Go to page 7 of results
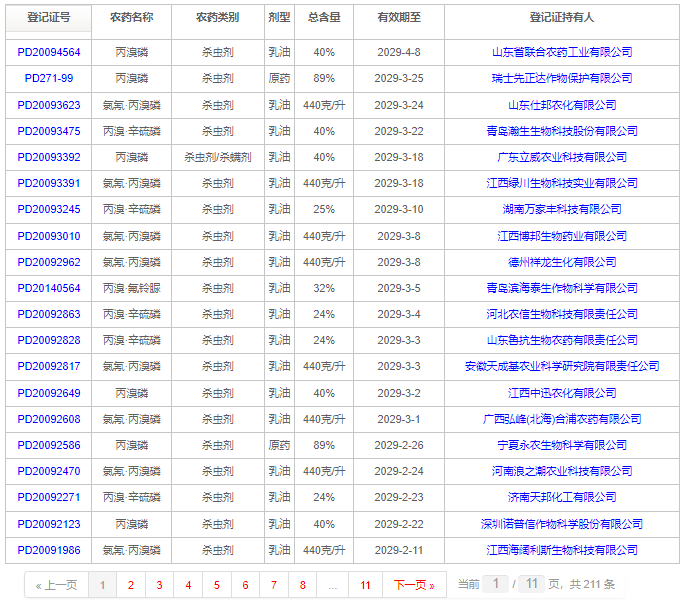This screenshot has height=603, width=681. click(x=274, y=585)
